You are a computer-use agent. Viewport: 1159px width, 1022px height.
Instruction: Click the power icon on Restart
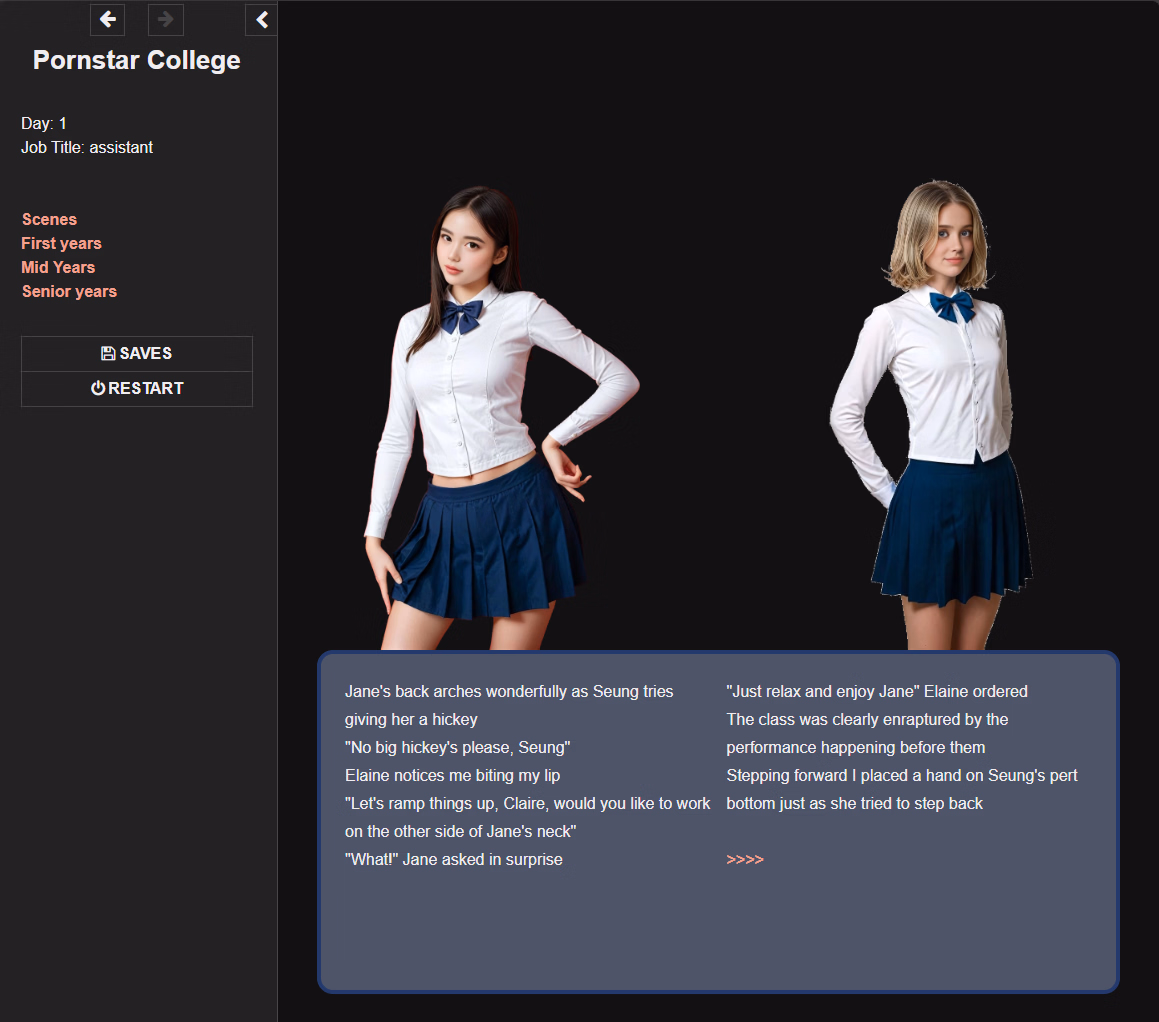point(98,388)
